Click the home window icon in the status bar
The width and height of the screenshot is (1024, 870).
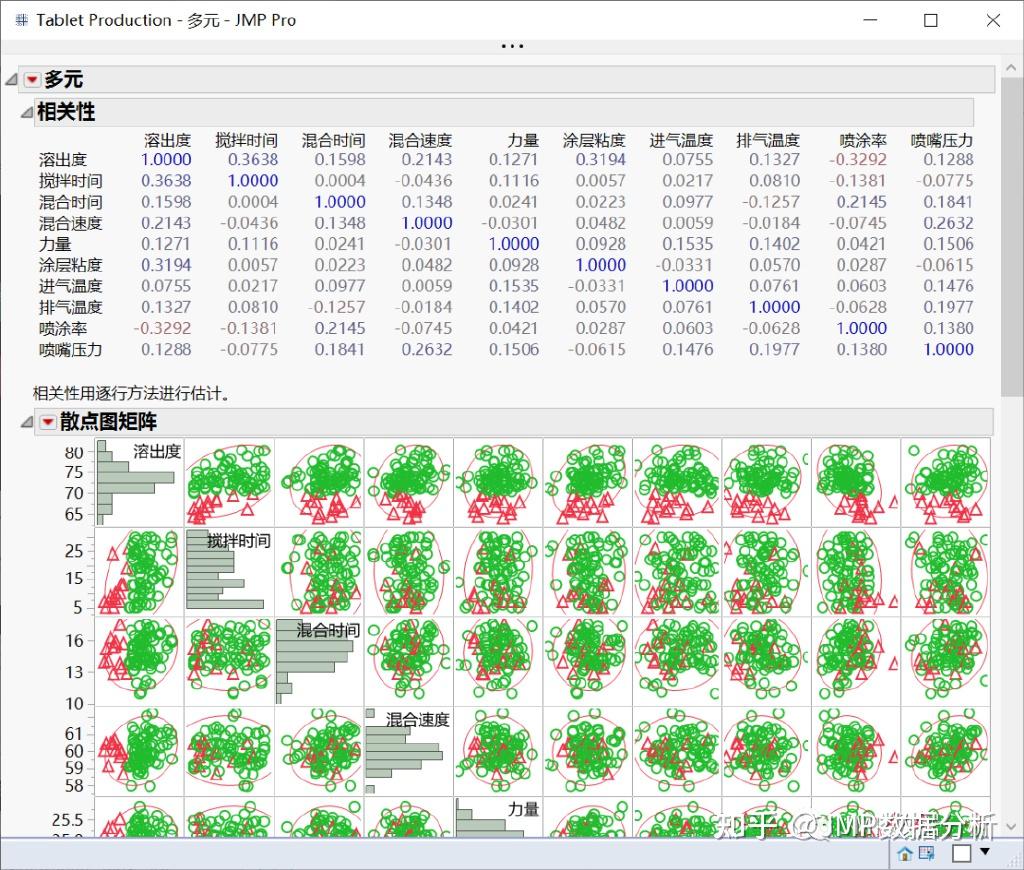[x=906, y=853]
